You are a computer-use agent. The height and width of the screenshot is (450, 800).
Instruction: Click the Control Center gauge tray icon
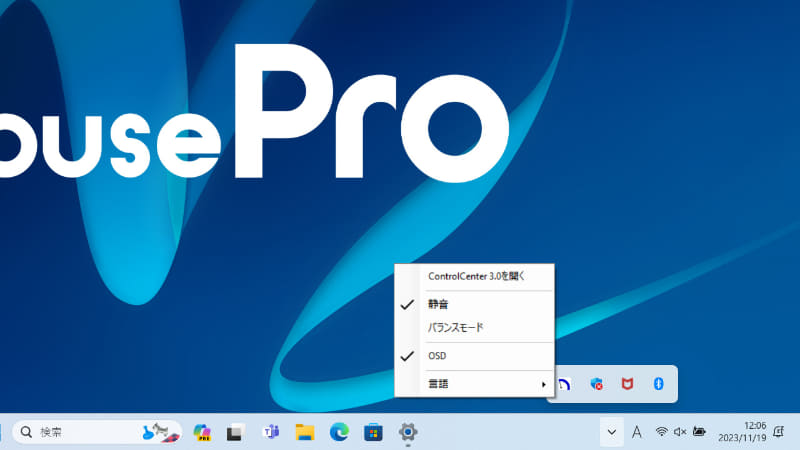tap(564, 384)
